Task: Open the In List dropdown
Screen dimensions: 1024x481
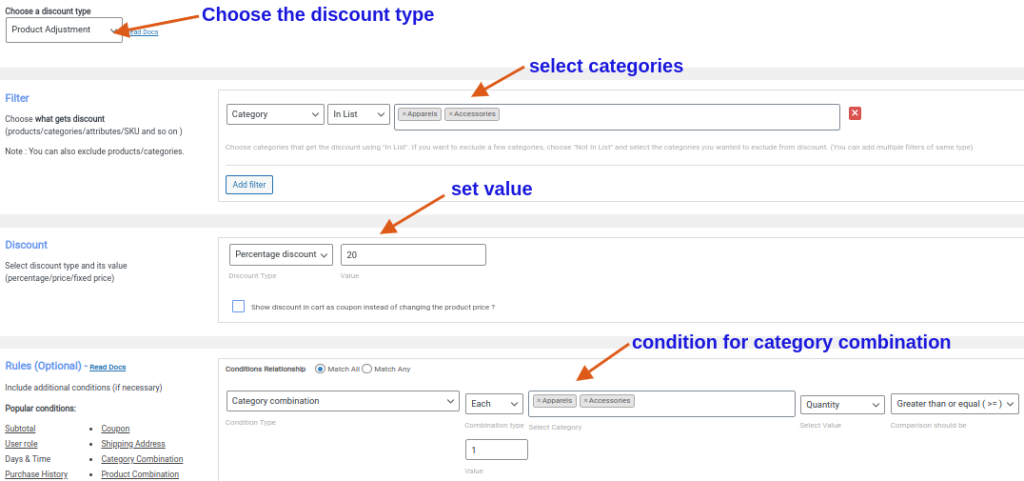Action: click(358, 115)
